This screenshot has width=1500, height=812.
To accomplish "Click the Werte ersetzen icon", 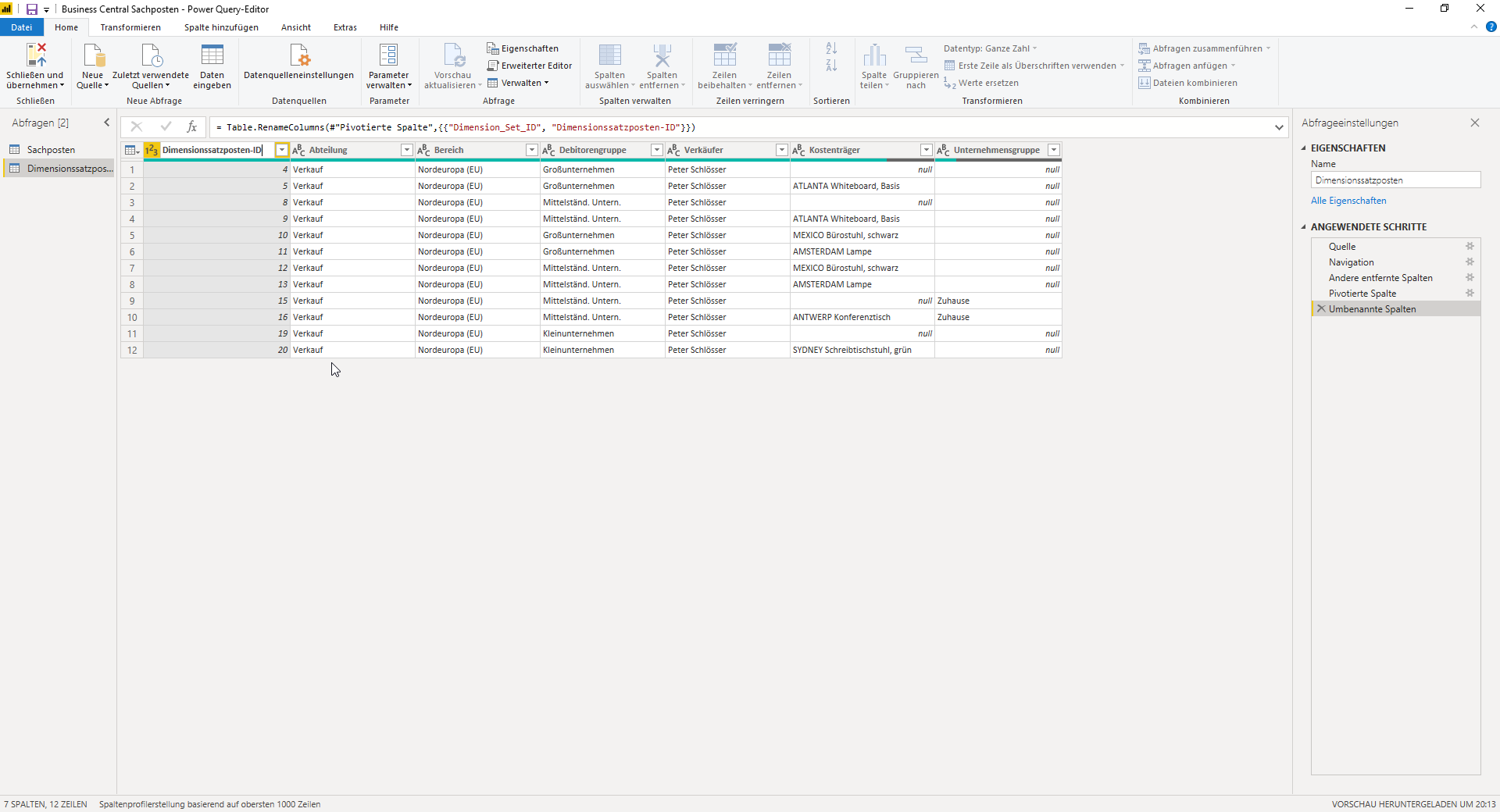I will click(x=950, y=83).
